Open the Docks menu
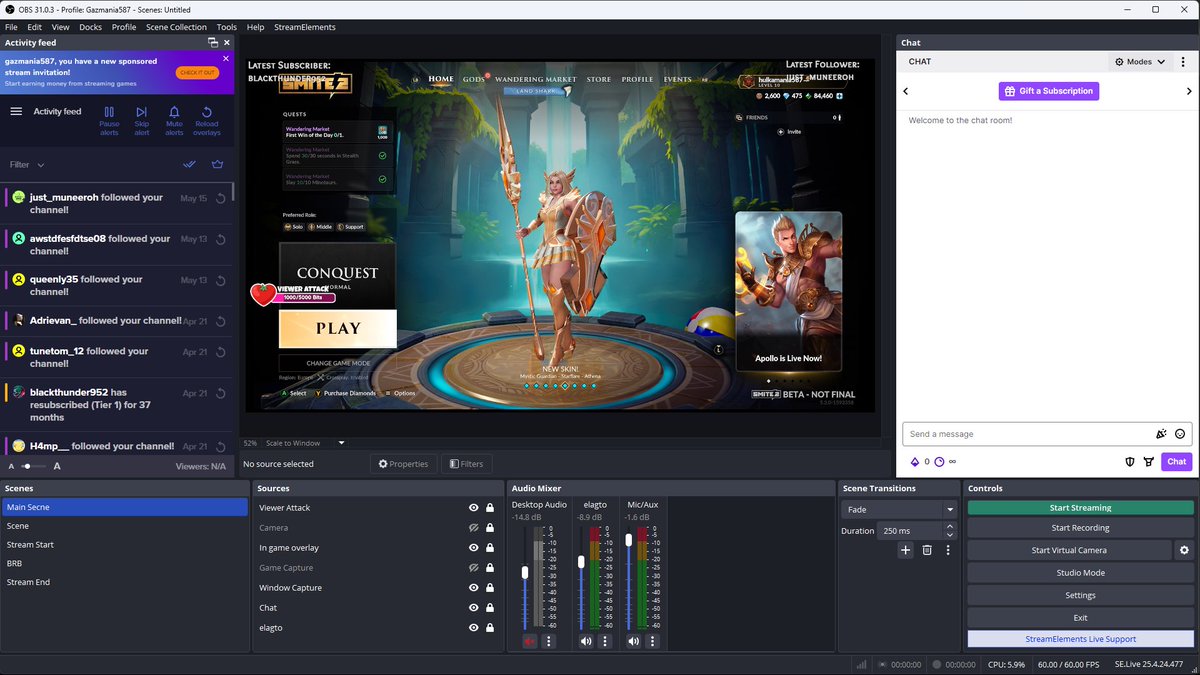Image resolution: width=1200 pixels, height=675 pixels. click(90, 27)
